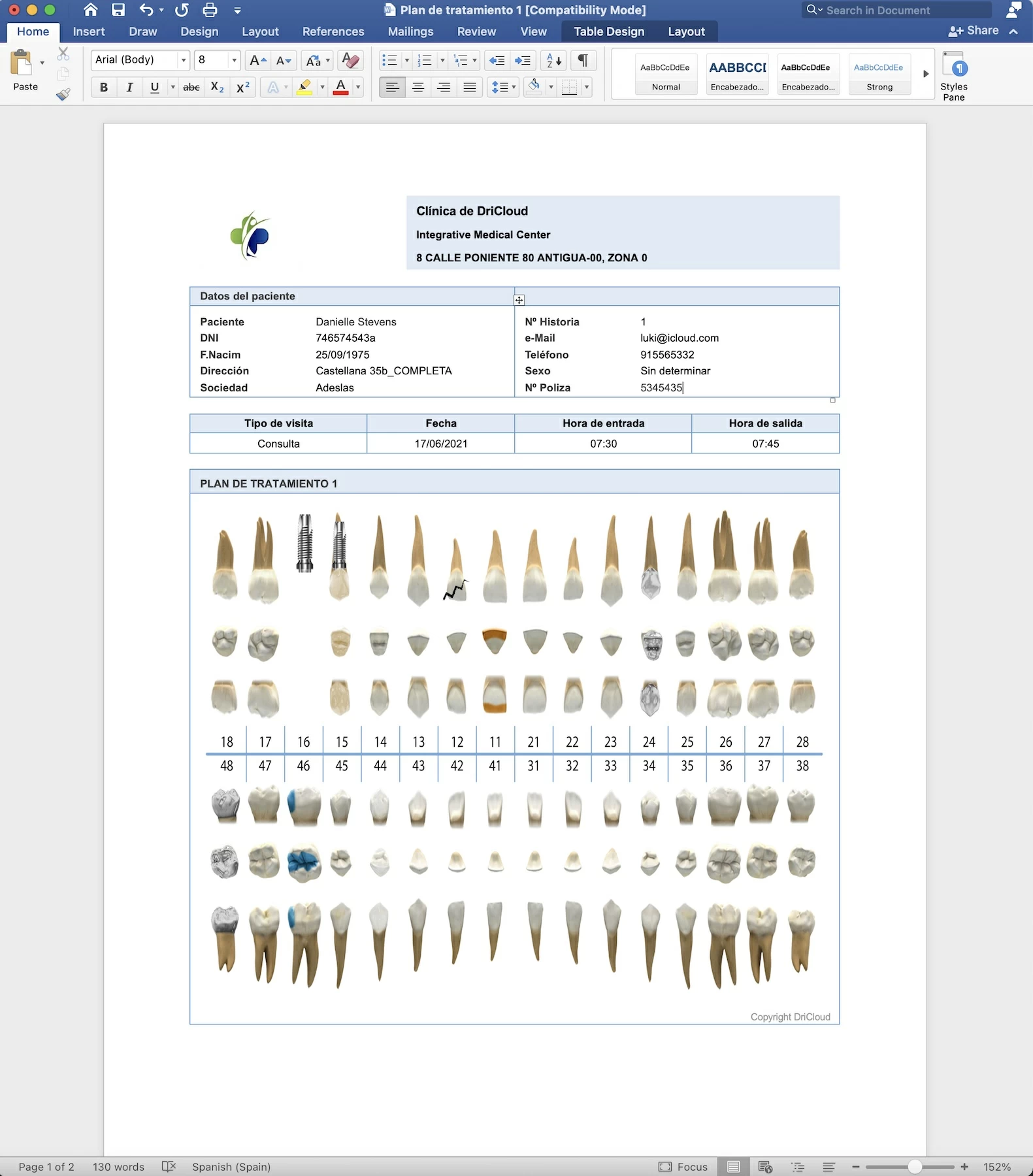Save the document with the disk icon
Screen dimensions: 1033x1176
click(118, 10)
